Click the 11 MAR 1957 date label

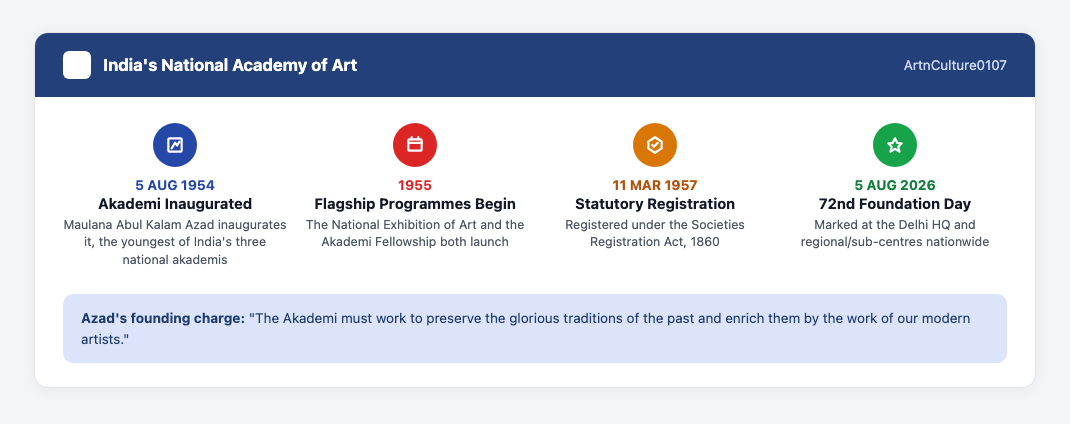tap(655, 185)
